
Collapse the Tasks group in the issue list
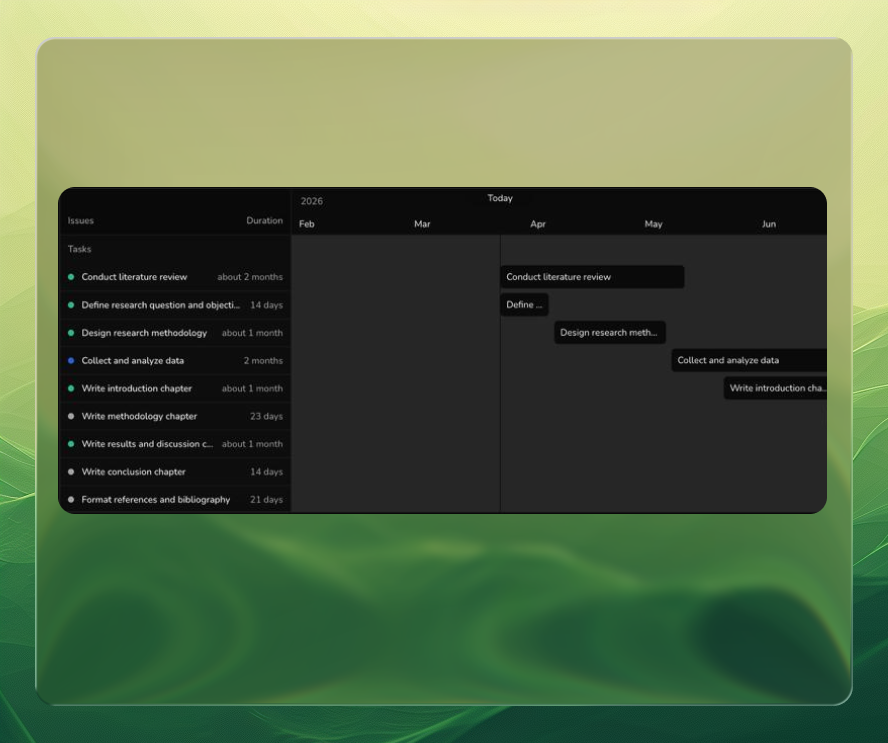click(x=79, y=249)
